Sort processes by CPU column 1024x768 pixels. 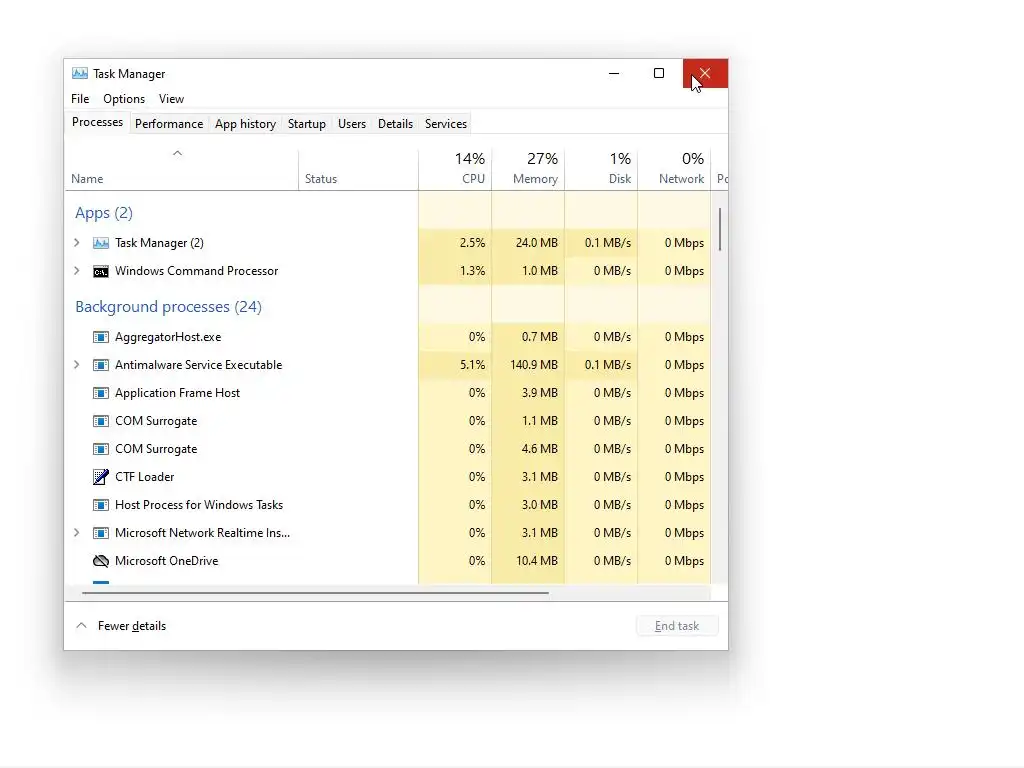(x=455, y=168)
